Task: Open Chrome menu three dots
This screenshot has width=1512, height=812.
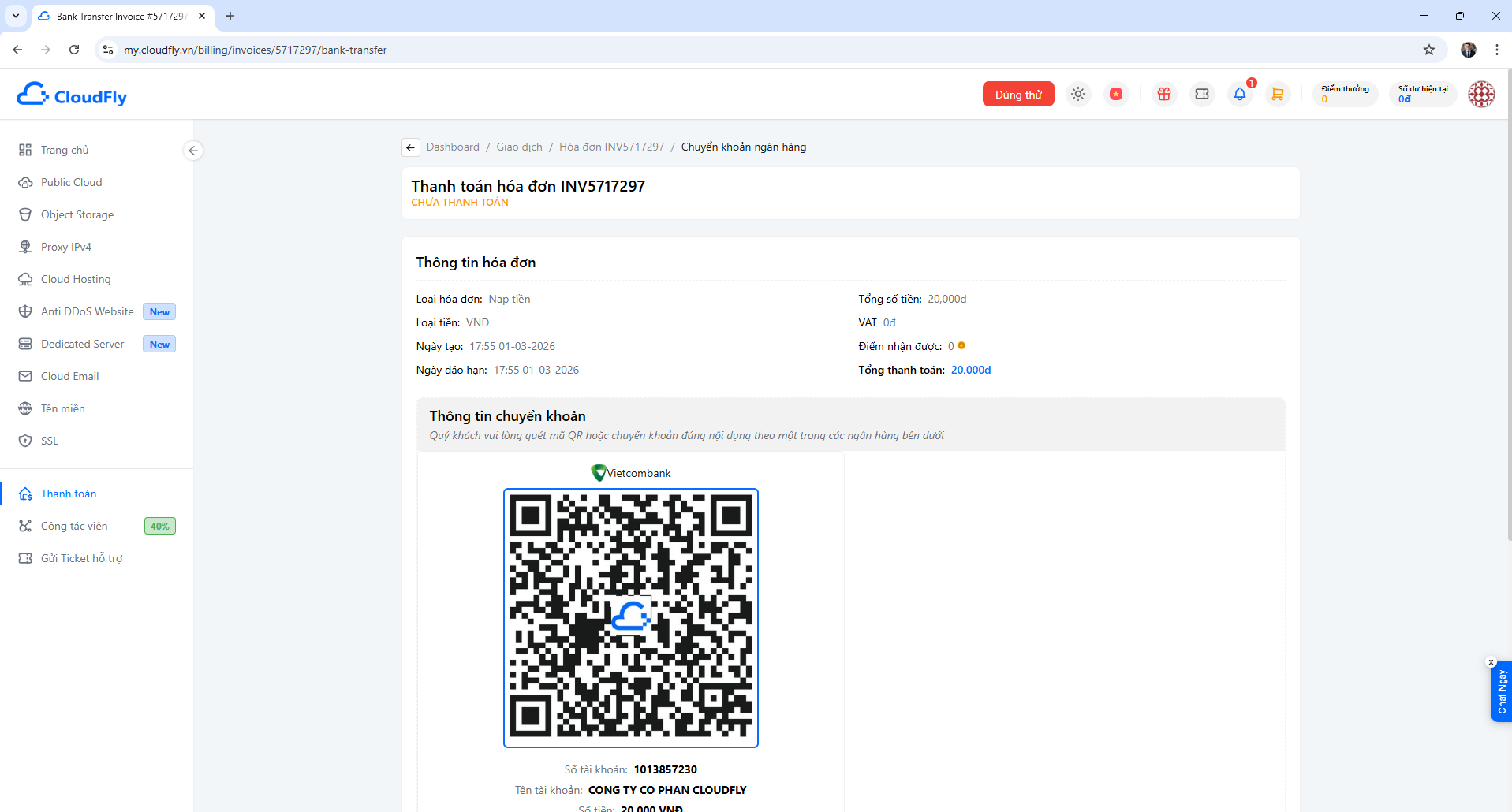Action: tap(1497, 50)
